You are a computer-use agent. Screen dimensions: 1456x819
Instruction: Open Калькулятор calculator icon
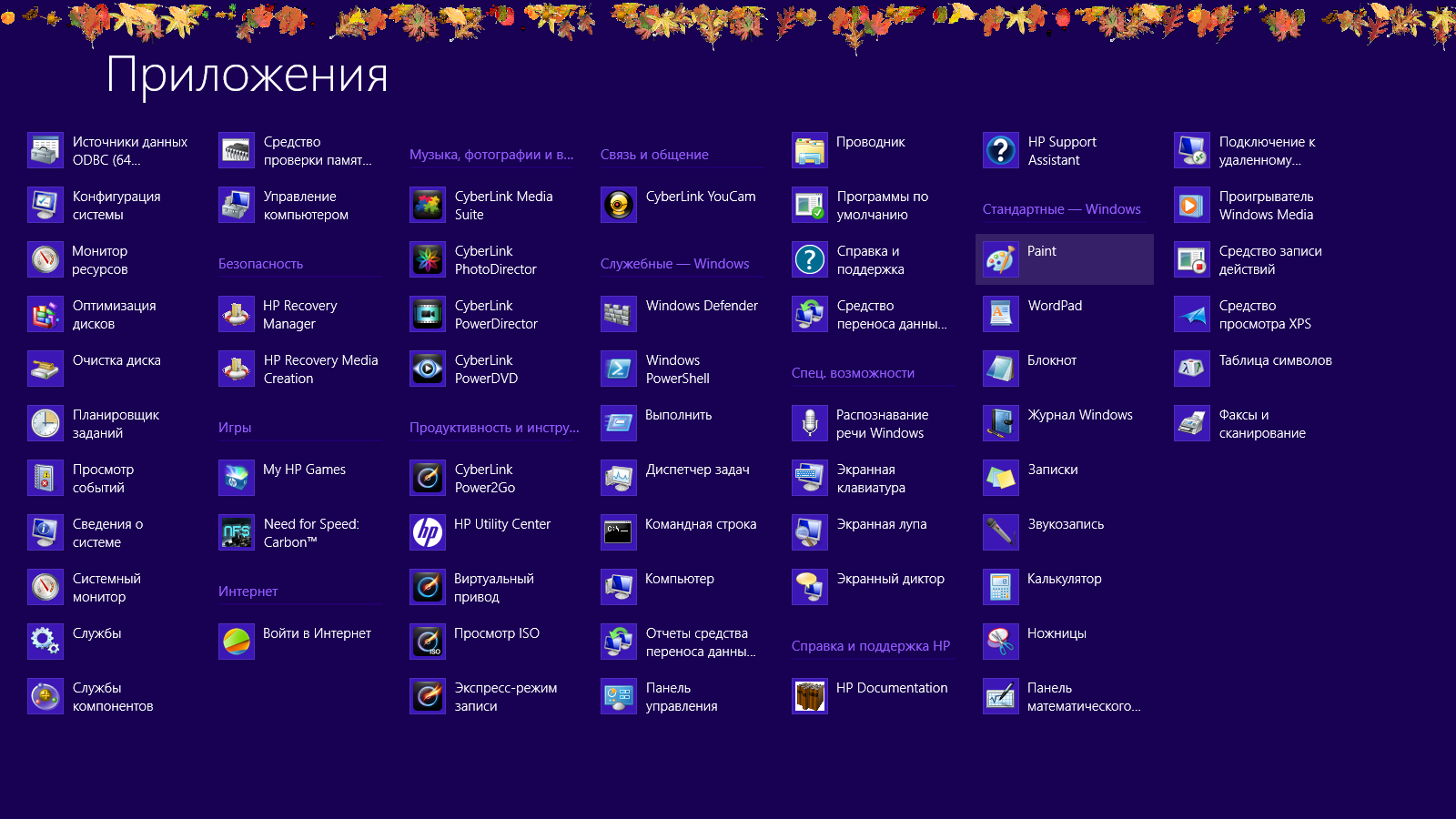[x=1001, y=587]
